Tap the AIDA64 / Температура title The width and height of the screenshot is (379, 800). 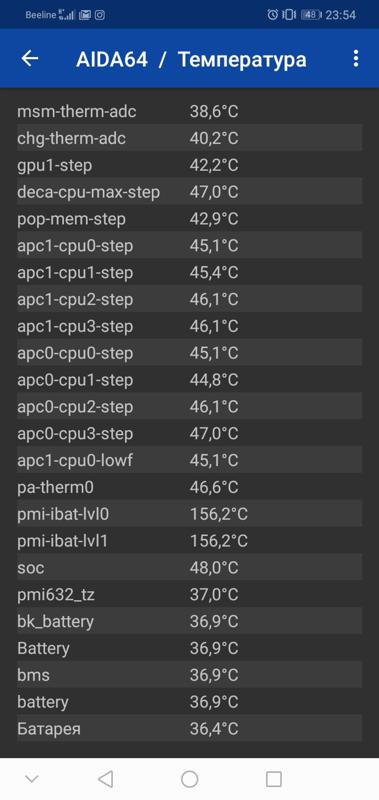pos(191,59)
